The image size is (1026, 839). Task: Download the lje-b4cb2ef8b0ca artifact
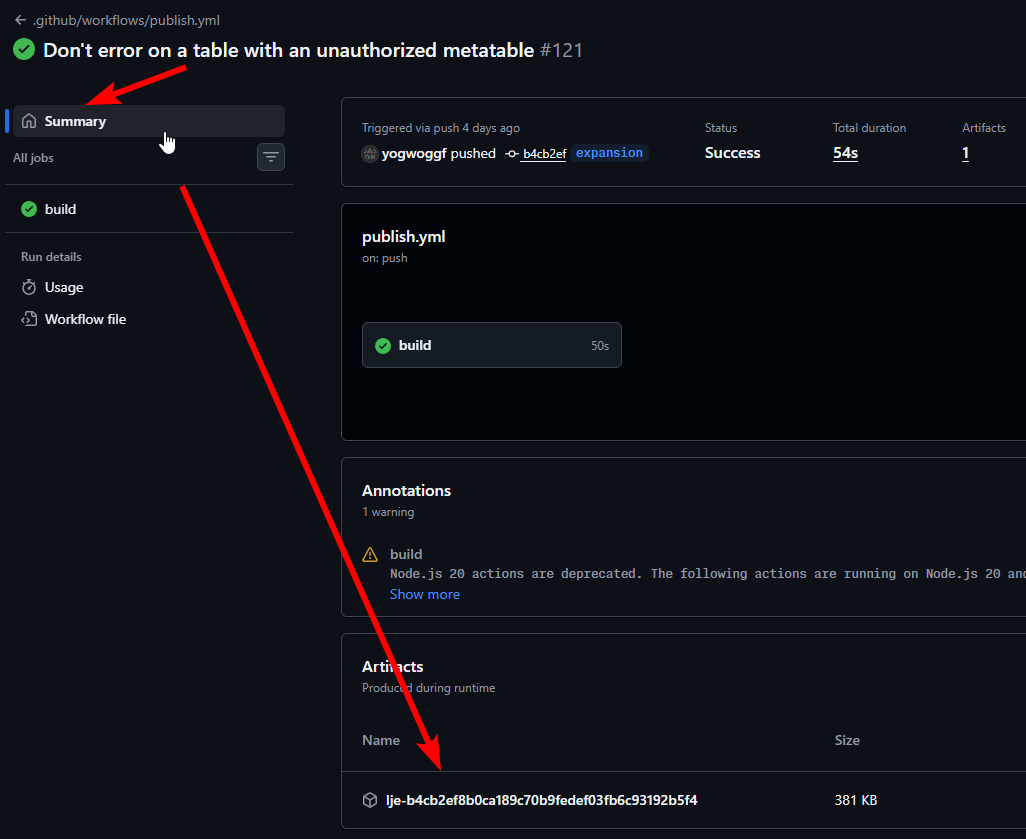pos(541,800)
